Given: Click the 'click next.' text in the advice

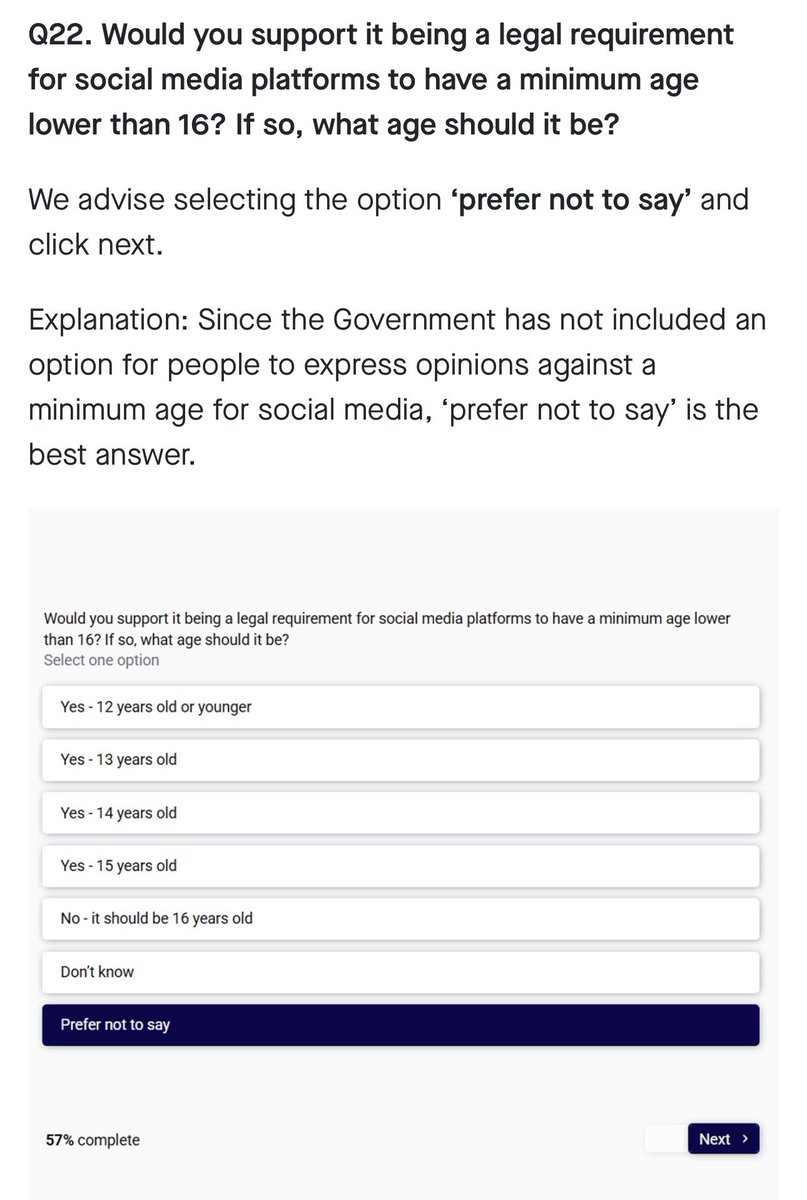Looking at the screenshot, I should click(x=95, y=244).
